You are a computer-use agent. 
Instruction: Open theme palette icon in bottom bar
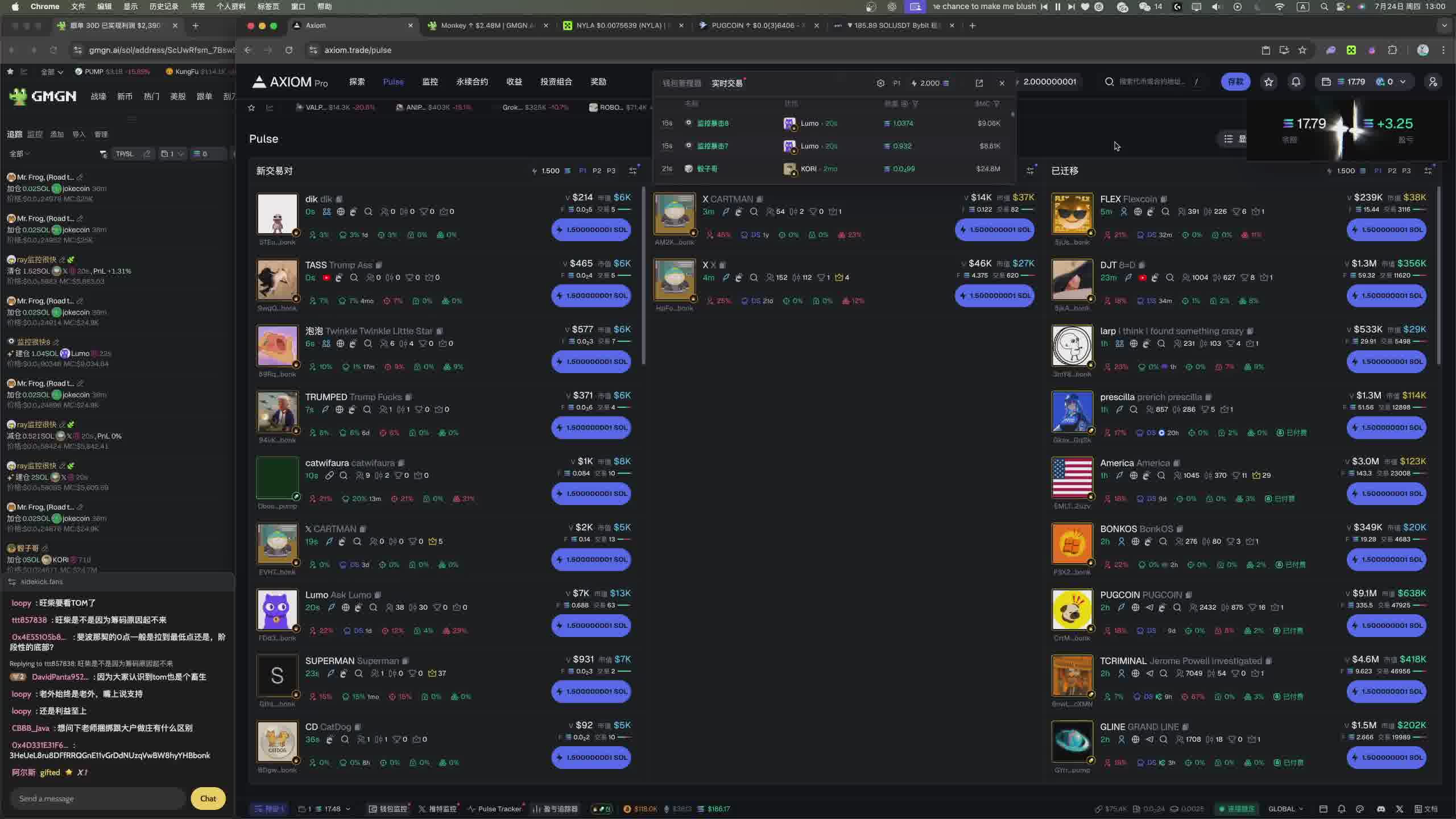[x=1360, y=809]
